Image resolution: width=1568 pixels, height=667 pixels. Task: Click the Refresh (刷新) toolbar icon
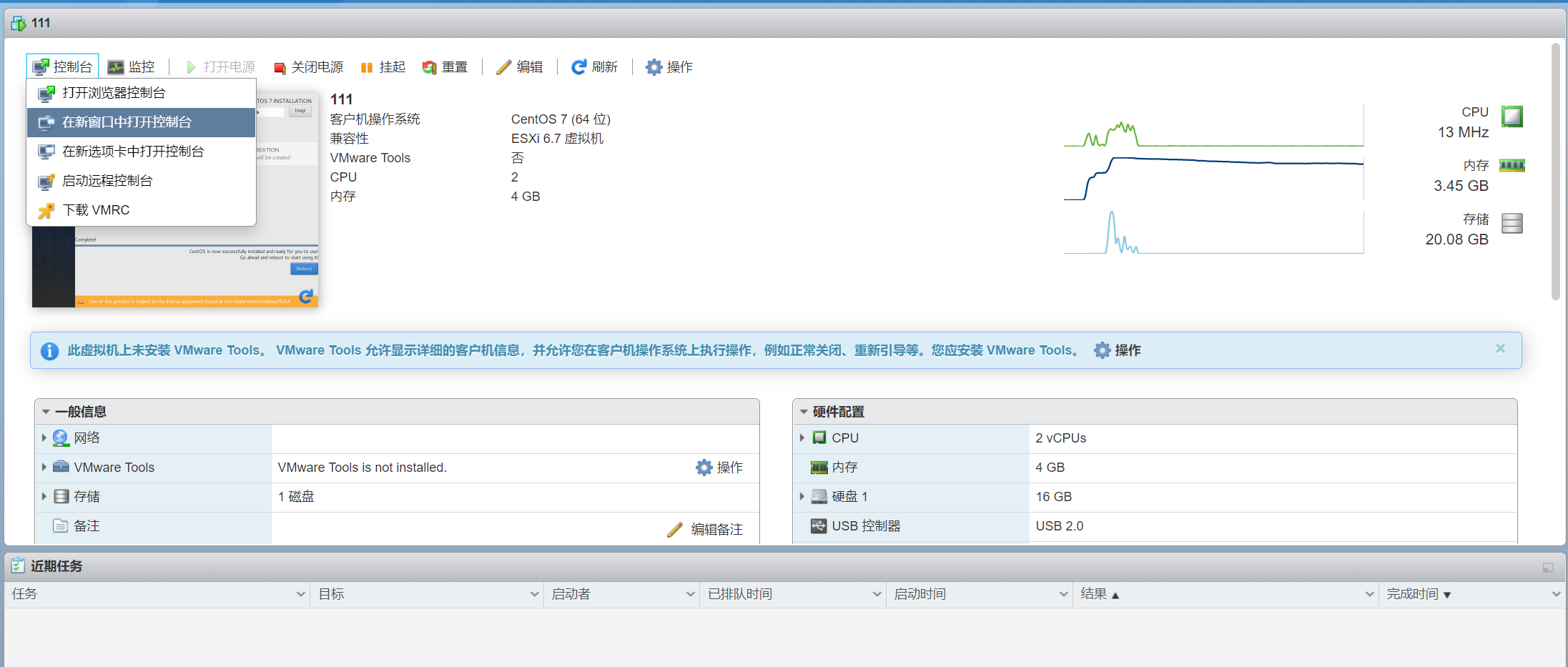pos(578,67)
